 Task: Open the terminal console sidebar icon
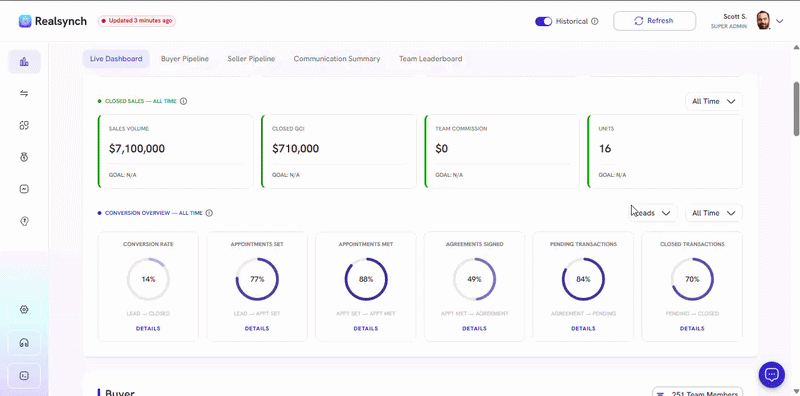pyautogui.click(x=24, y=376)
